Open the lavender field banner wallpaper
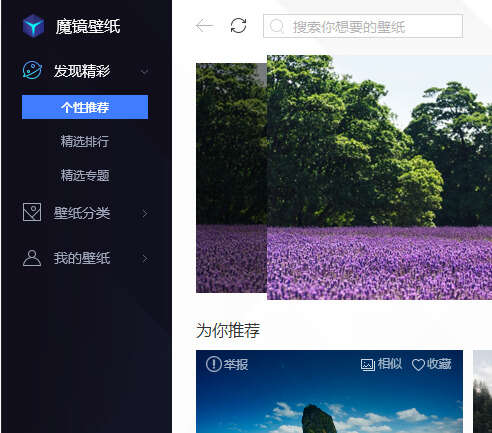Image resolution: width=492 pixels, height=433 pixels. [379, 177]
